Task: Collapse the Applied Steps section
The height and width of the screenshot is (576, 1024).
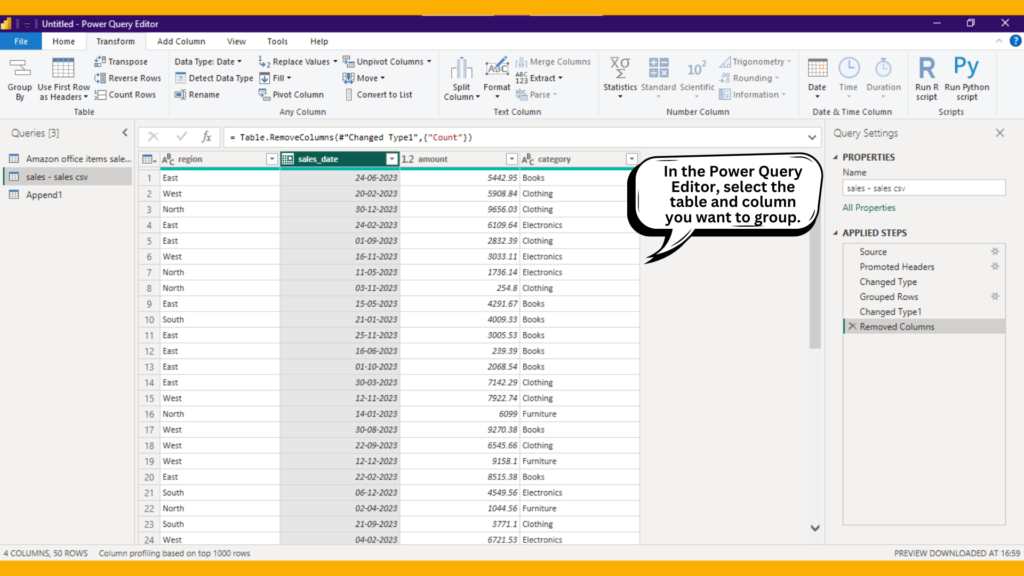Action: coord(835,233)
